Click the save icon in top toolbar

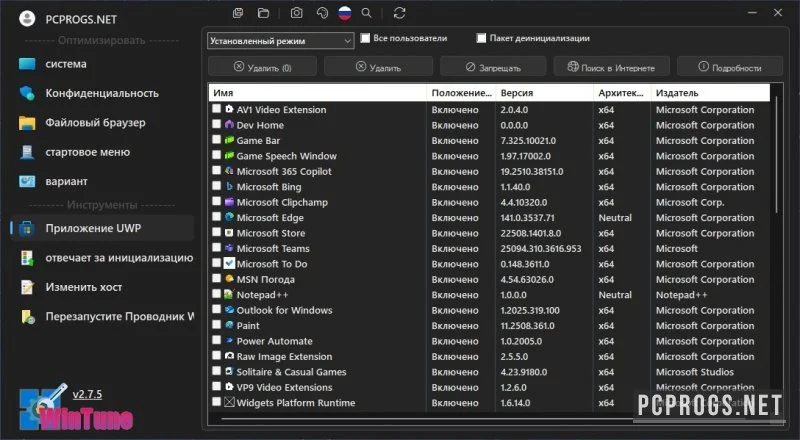(238, 13)
